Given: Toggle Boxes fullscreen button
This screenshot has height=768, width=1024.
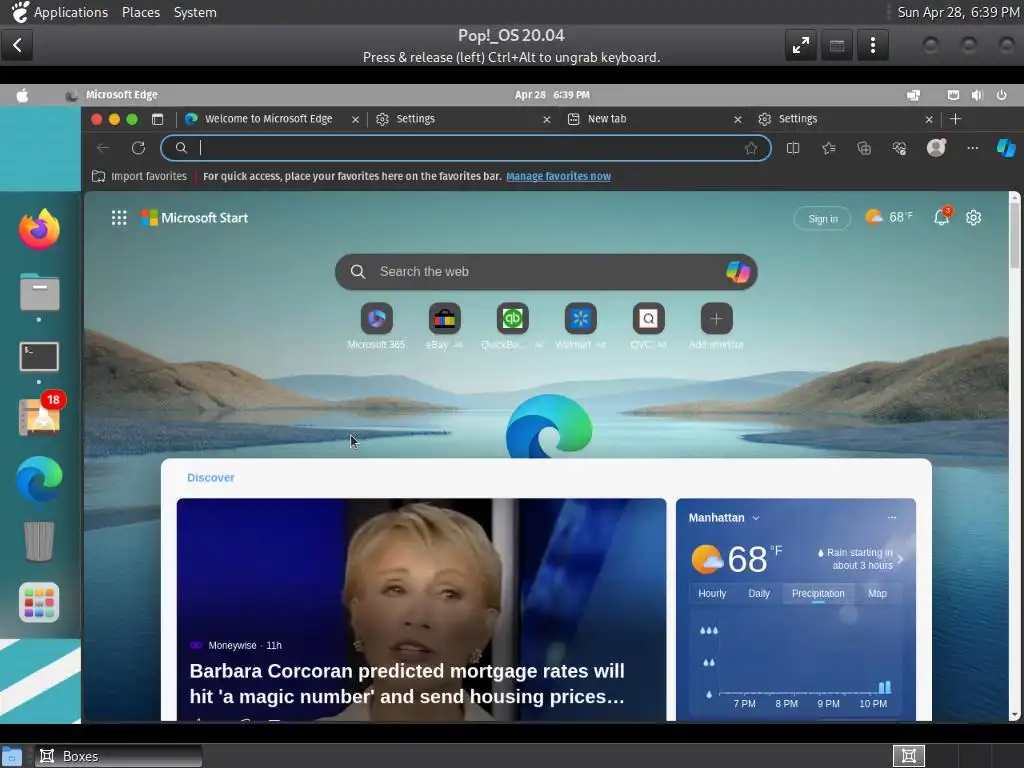Looking at the screenshot, I should click(x=801, y=45).
